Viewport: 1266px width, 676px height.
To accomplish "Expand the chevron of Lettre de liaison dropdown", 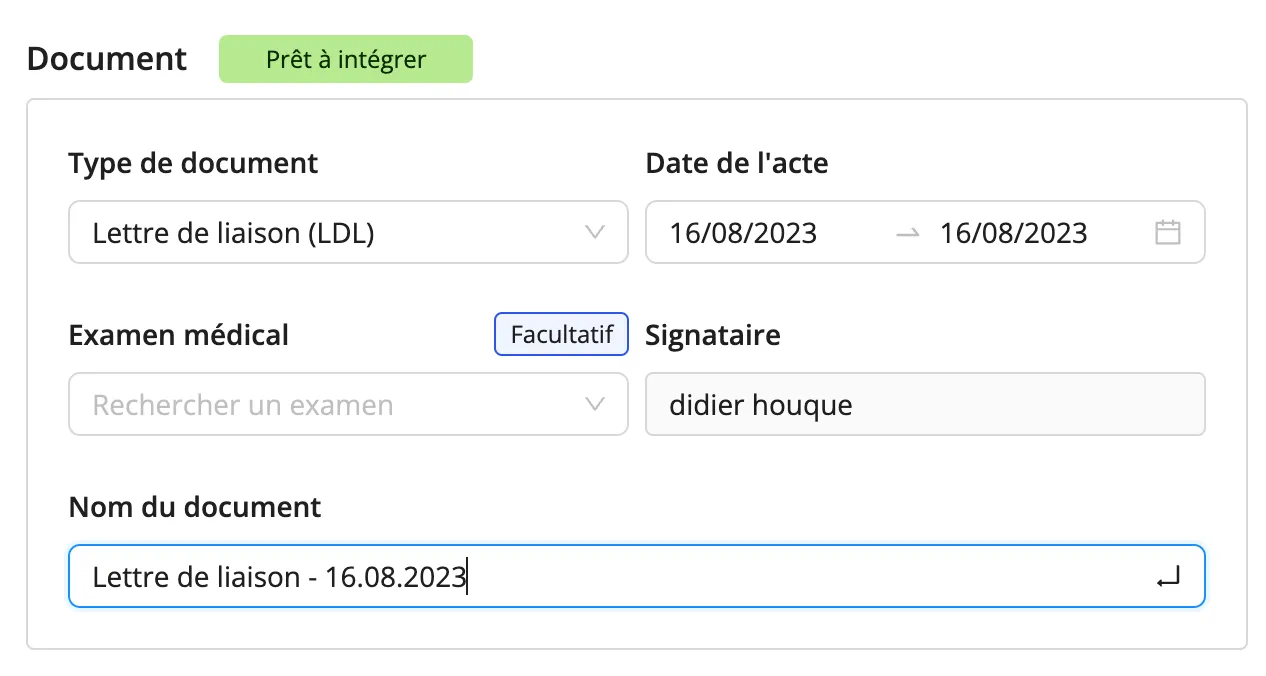I will point(594,233).
